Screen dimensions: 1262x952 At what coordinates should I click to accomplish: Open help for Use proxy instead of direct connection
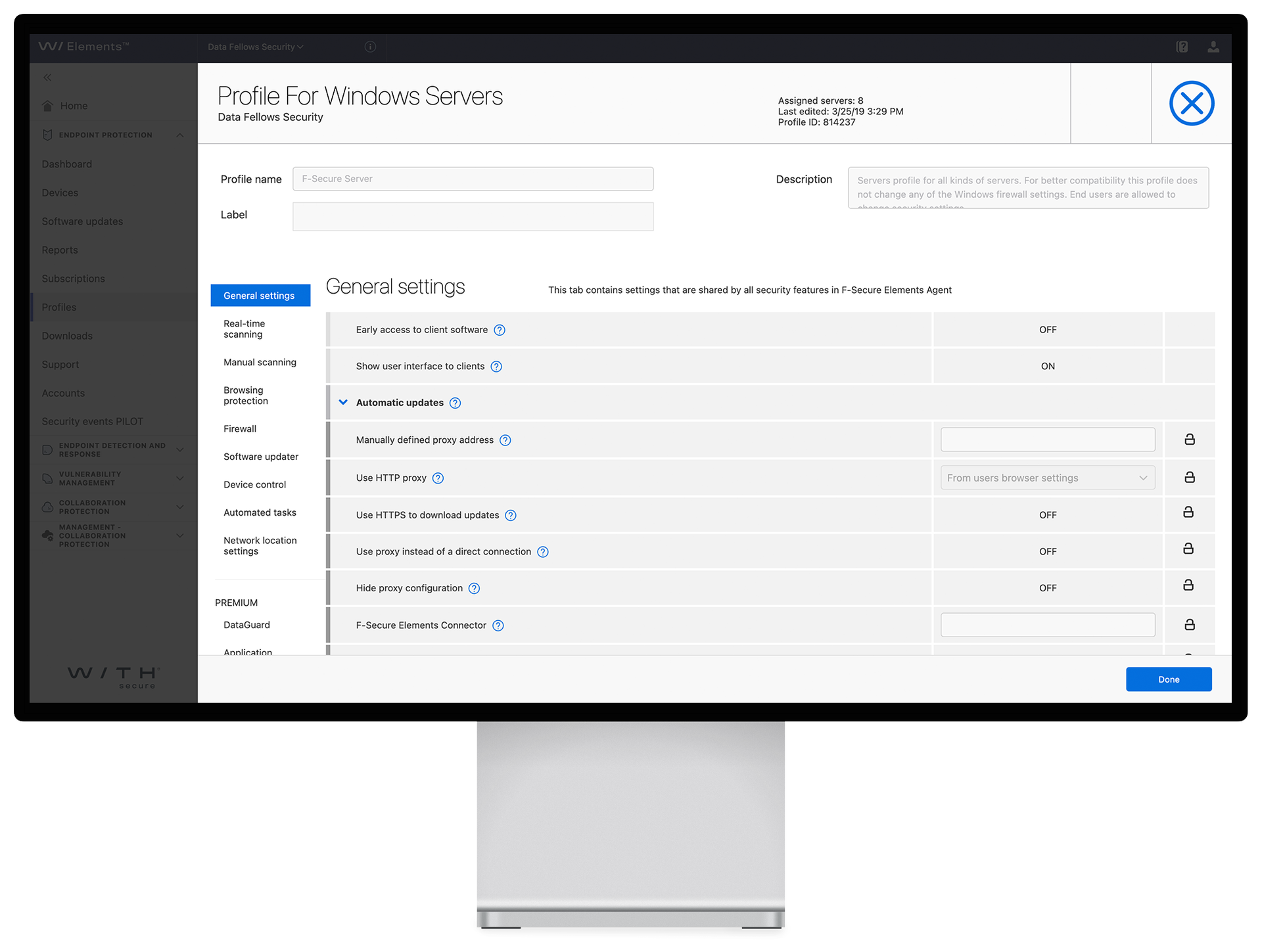point(542,552)
